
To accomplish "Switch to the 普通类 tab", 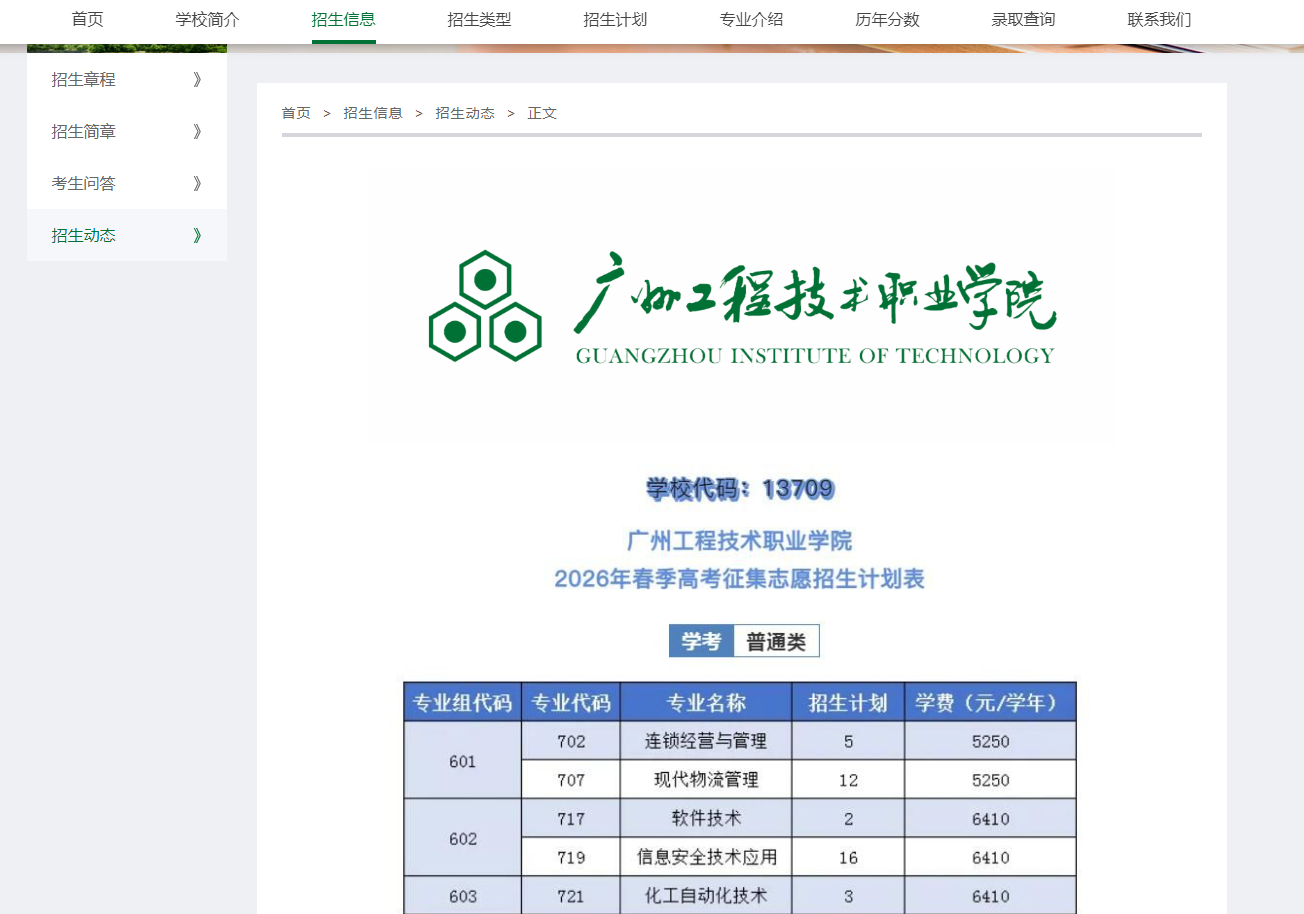I will [x=776, y=640].
